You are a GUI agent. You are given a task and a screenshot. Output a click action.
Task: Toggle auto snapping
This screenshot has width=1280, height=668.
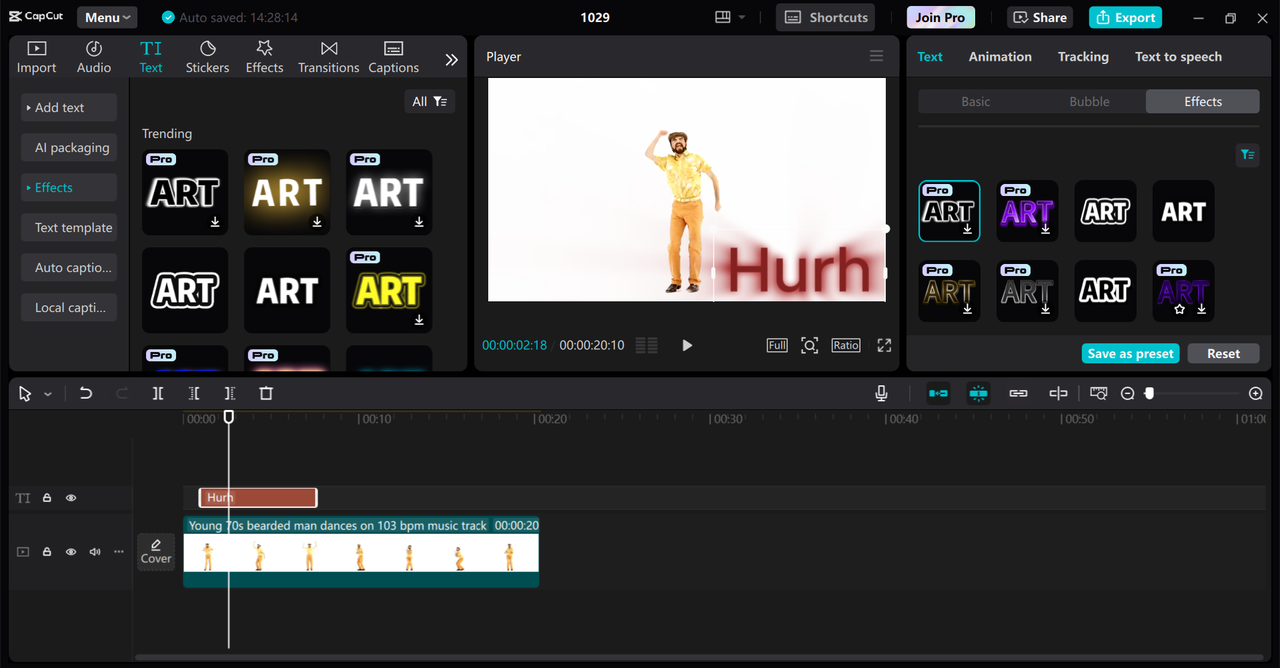[x=978, y=394]
